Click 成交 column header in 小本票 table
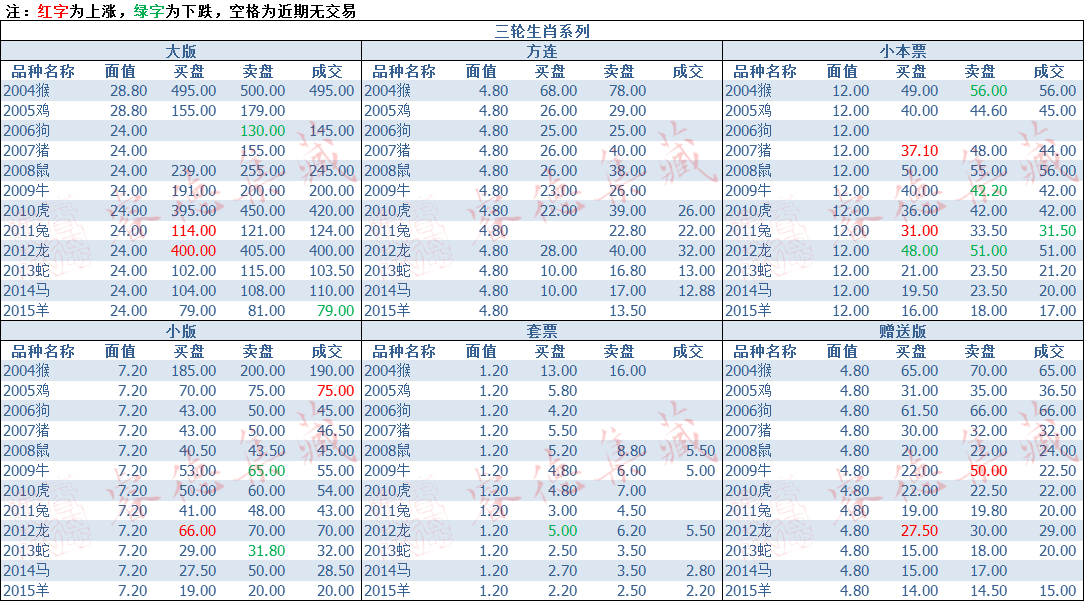The height and width of the screenshot is (601, 1084). [x=1049, y=71]
